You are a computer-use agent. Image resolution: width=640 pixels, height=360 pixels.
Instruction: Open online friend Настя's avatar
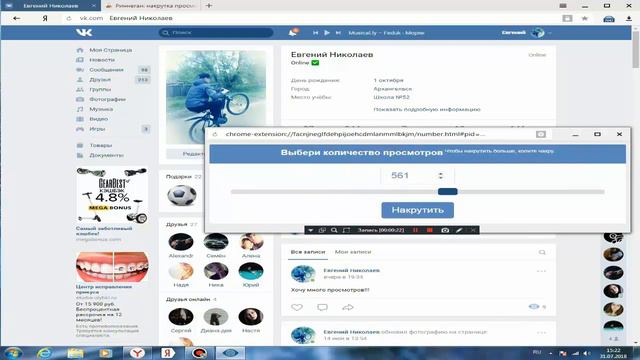point(251,317)
